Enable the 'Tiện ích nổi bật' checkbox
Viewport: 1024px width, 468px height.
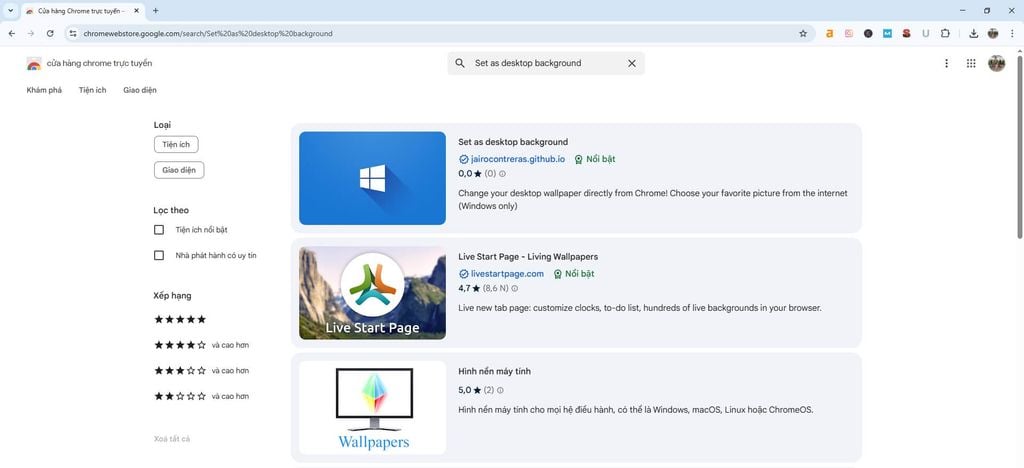(x=159, y=230)
